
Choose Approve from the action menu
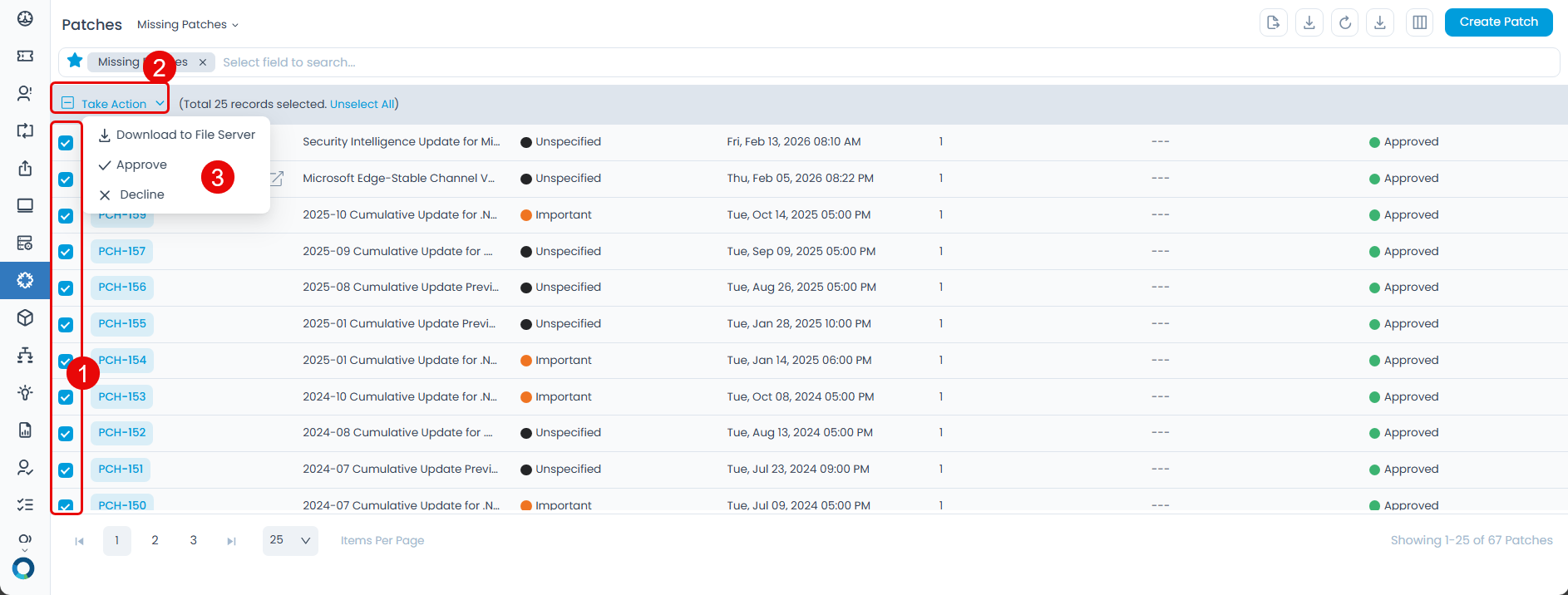(141, 165)
